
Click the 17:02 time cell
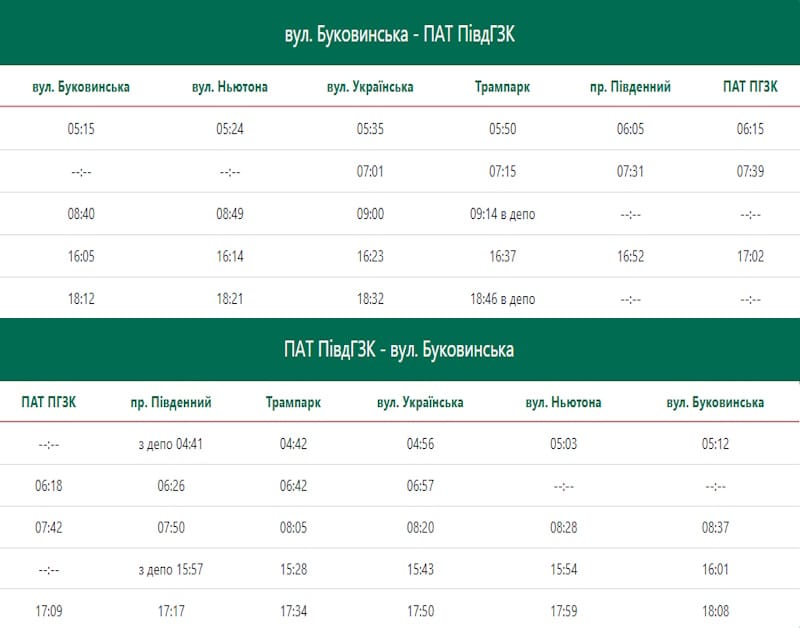[x=750, y=256]
